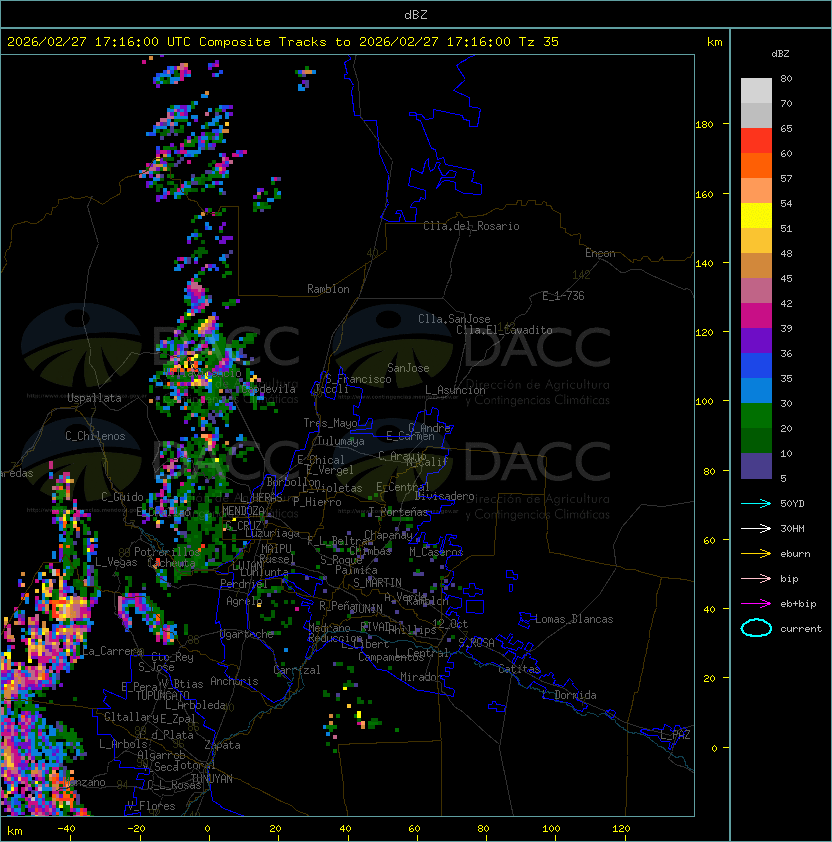
Task: Click the 'TUNUYAN' map label
Action: 212,779
